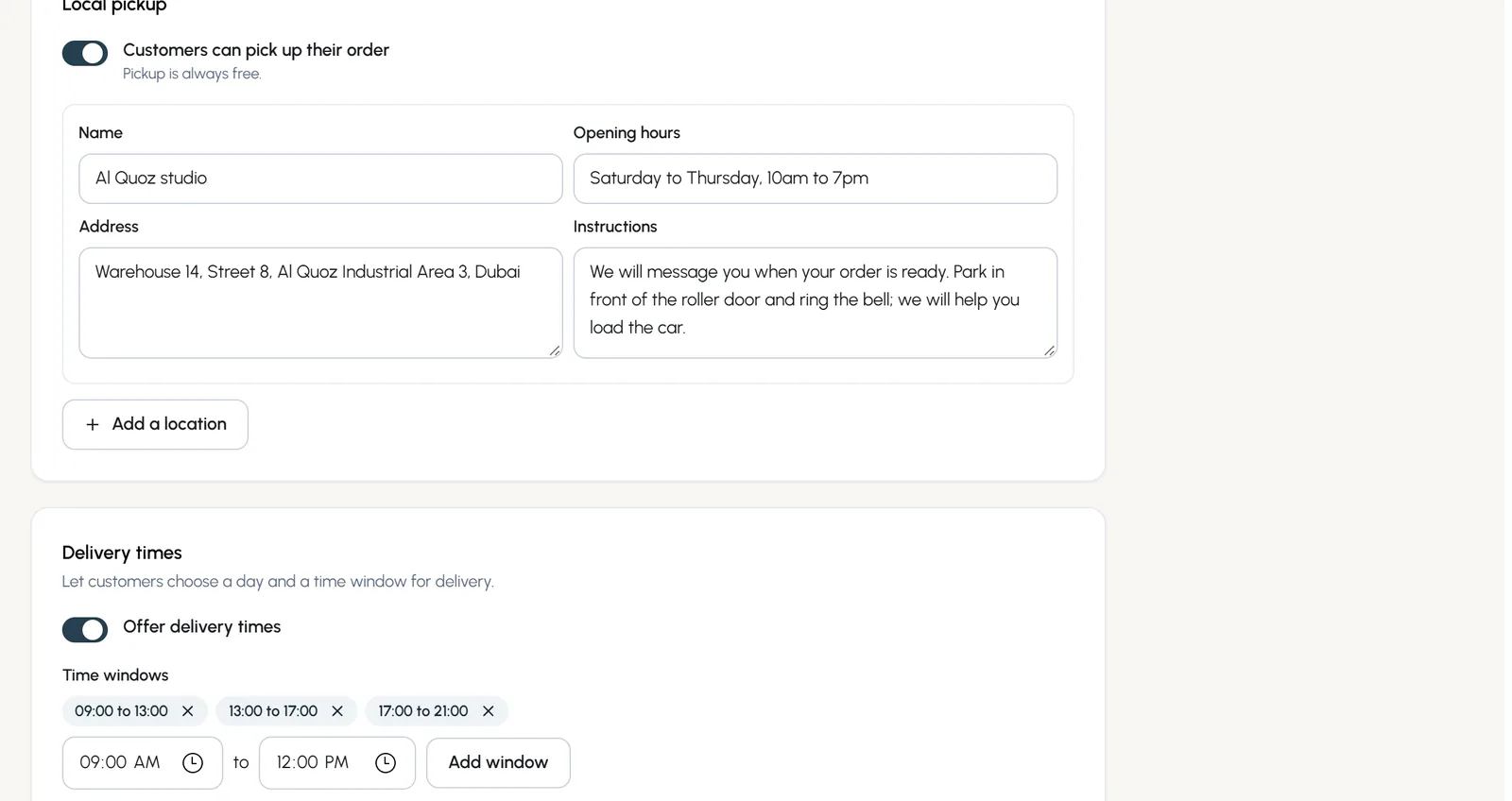Edit the pickup Instructions text area
The width and height of the screenshot is (1512, 801).
click(816, 303)
